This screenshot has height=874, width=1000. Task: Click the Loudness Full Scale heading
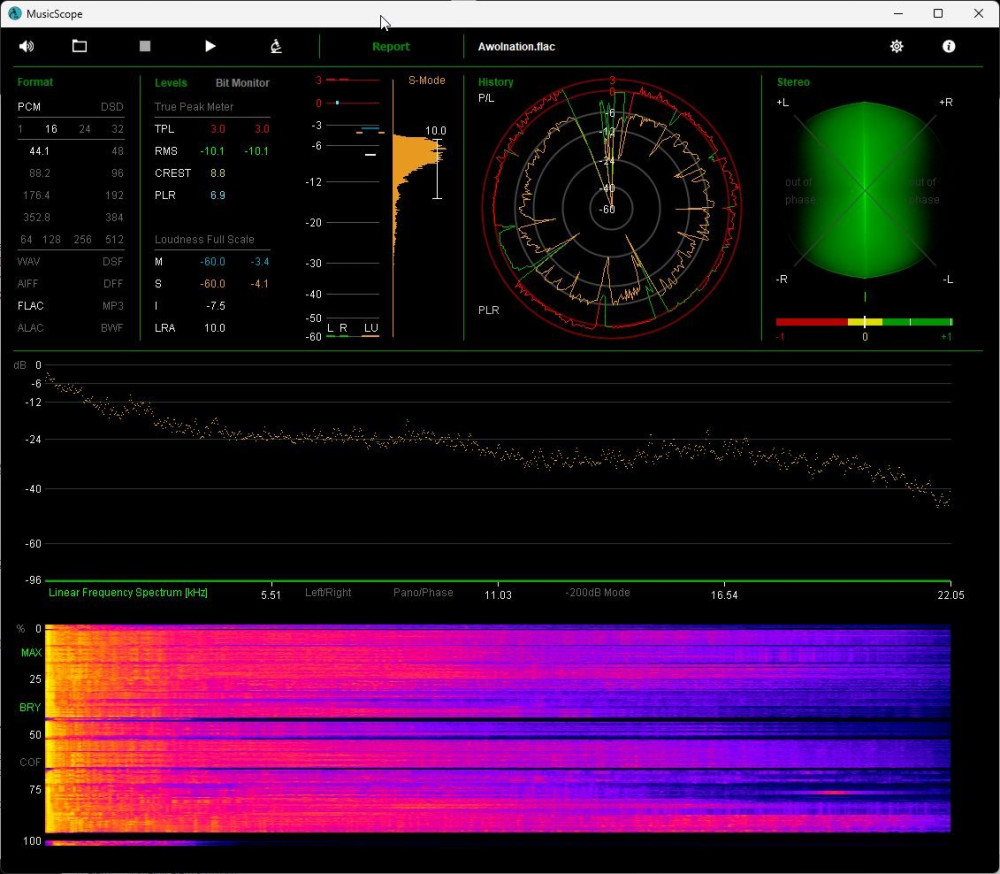[205, 239]
